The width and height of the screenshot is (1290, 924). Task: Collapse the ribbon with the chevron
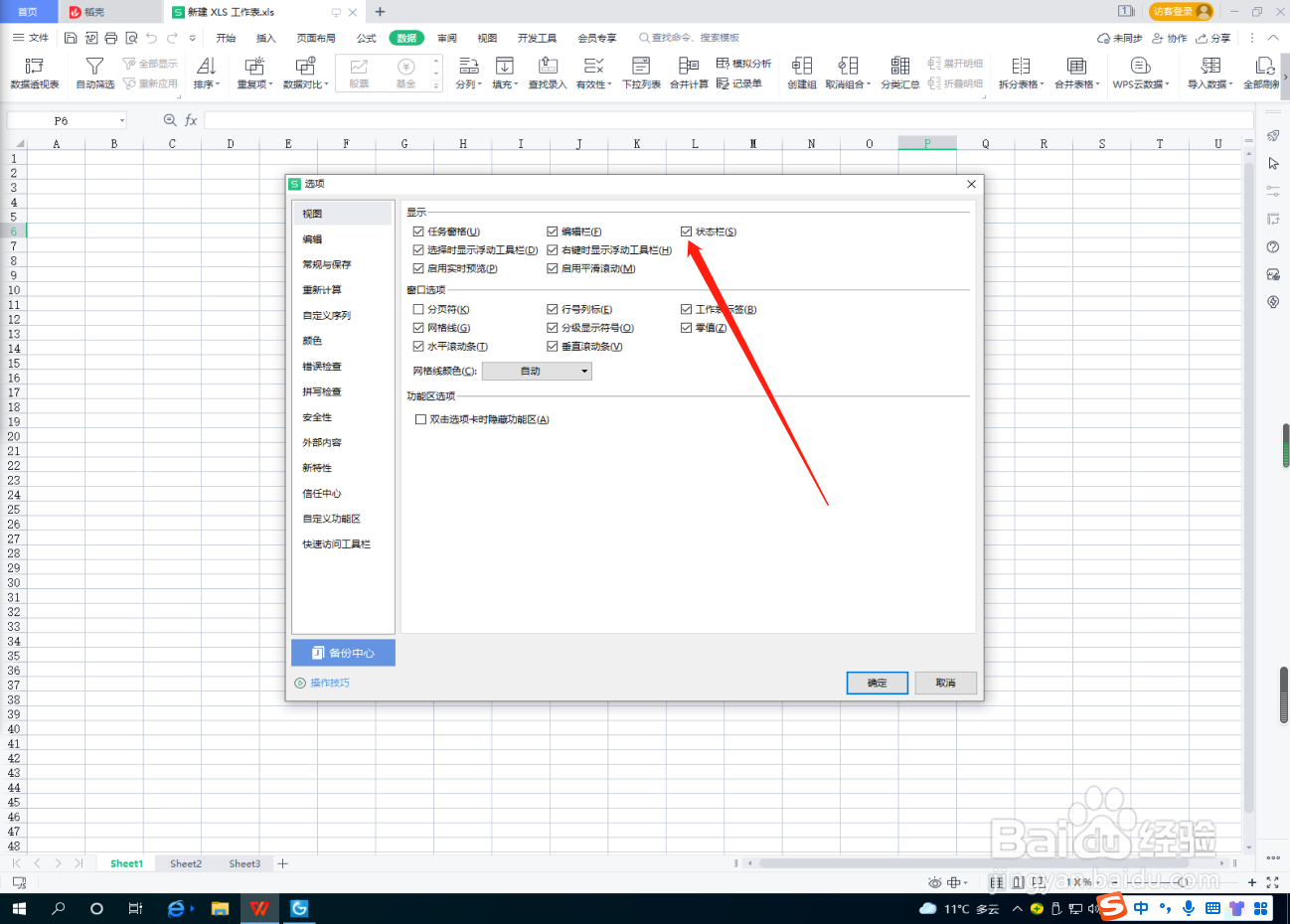point(1273,38)
